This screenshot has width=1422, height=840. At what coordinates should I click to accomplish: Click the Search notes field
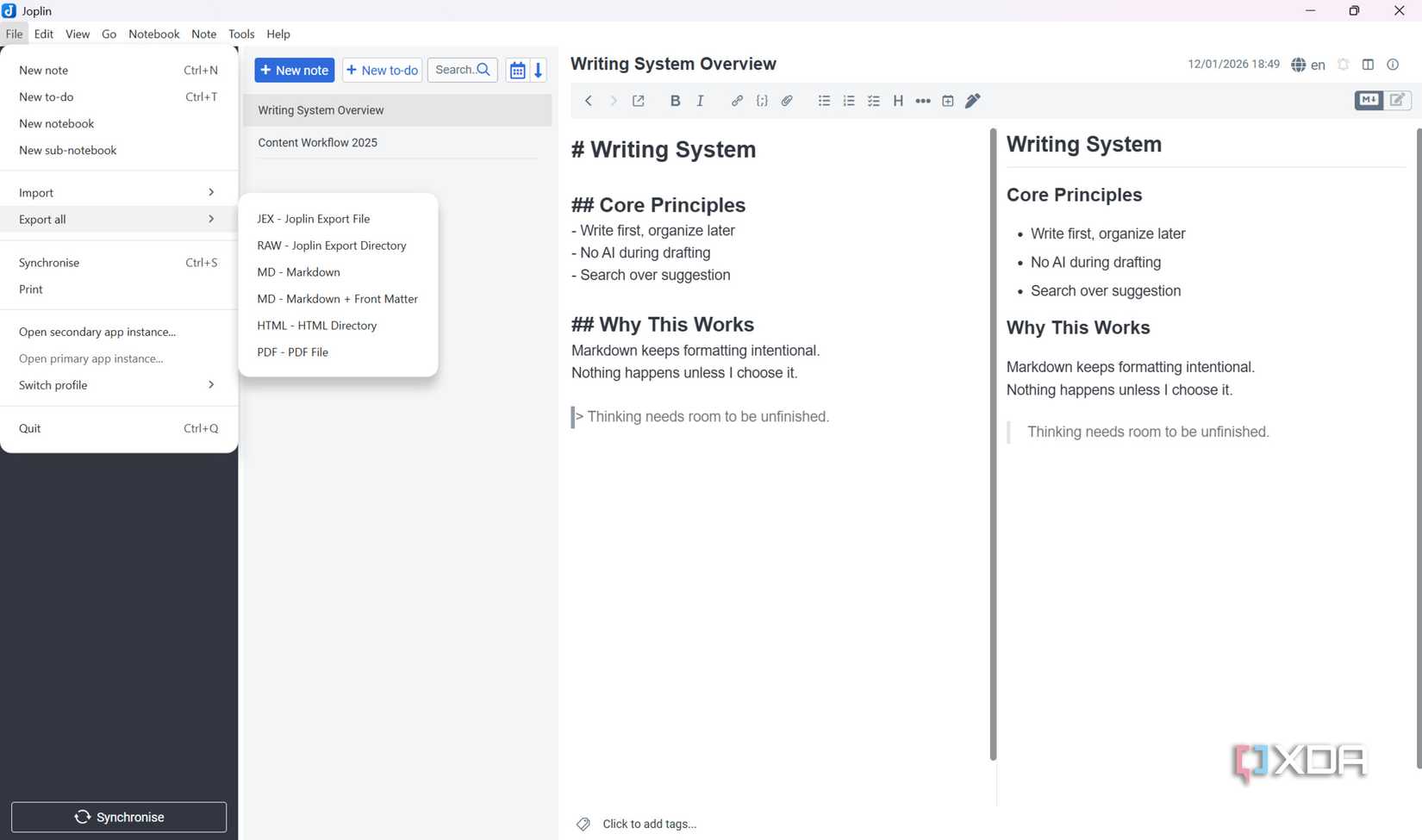point(462,70)
